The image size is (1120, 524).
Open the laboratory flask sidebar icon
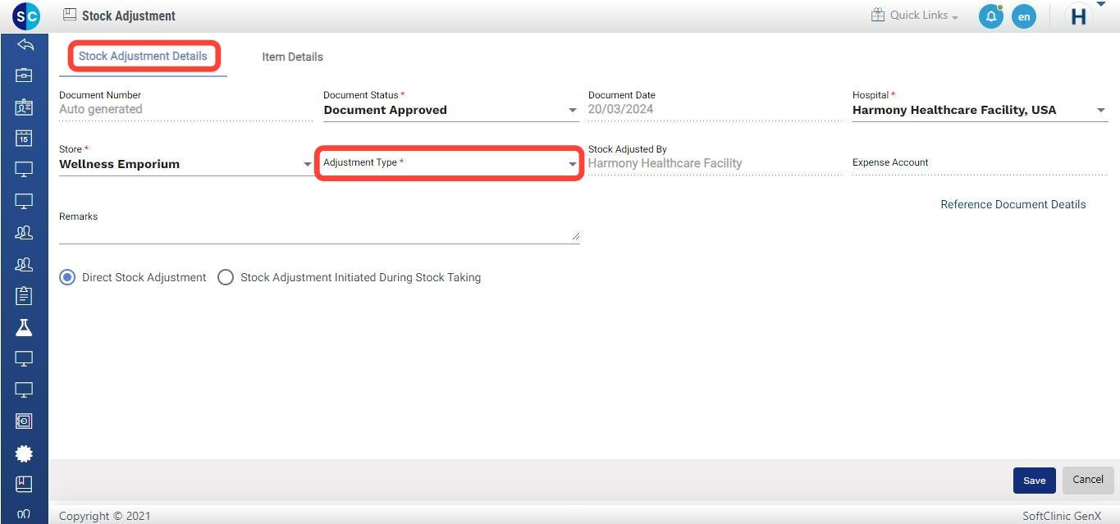pyautogui.click(x=24, y=328)
